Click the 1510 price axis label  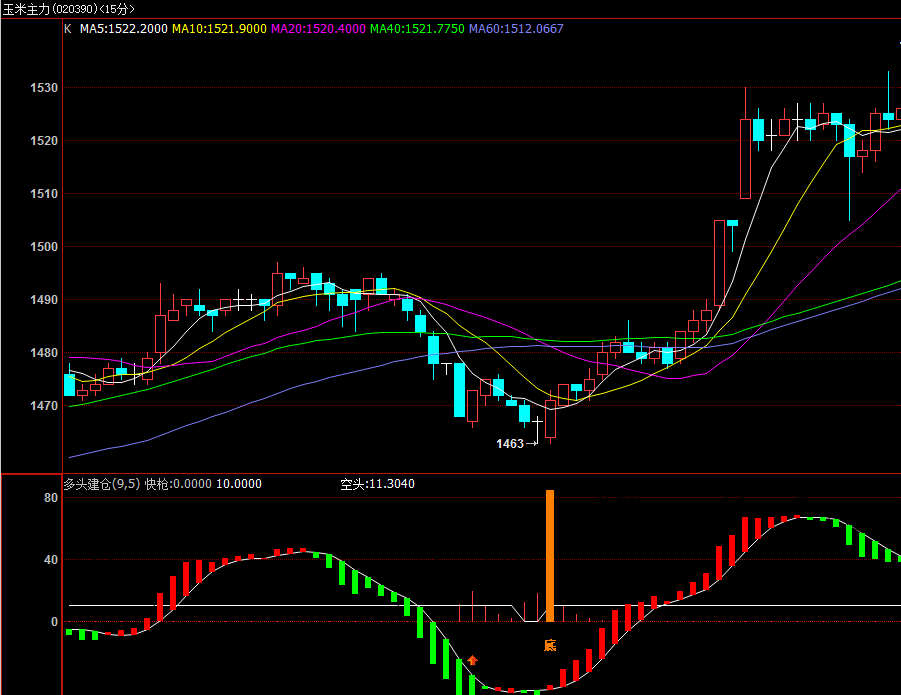[44, 194]
